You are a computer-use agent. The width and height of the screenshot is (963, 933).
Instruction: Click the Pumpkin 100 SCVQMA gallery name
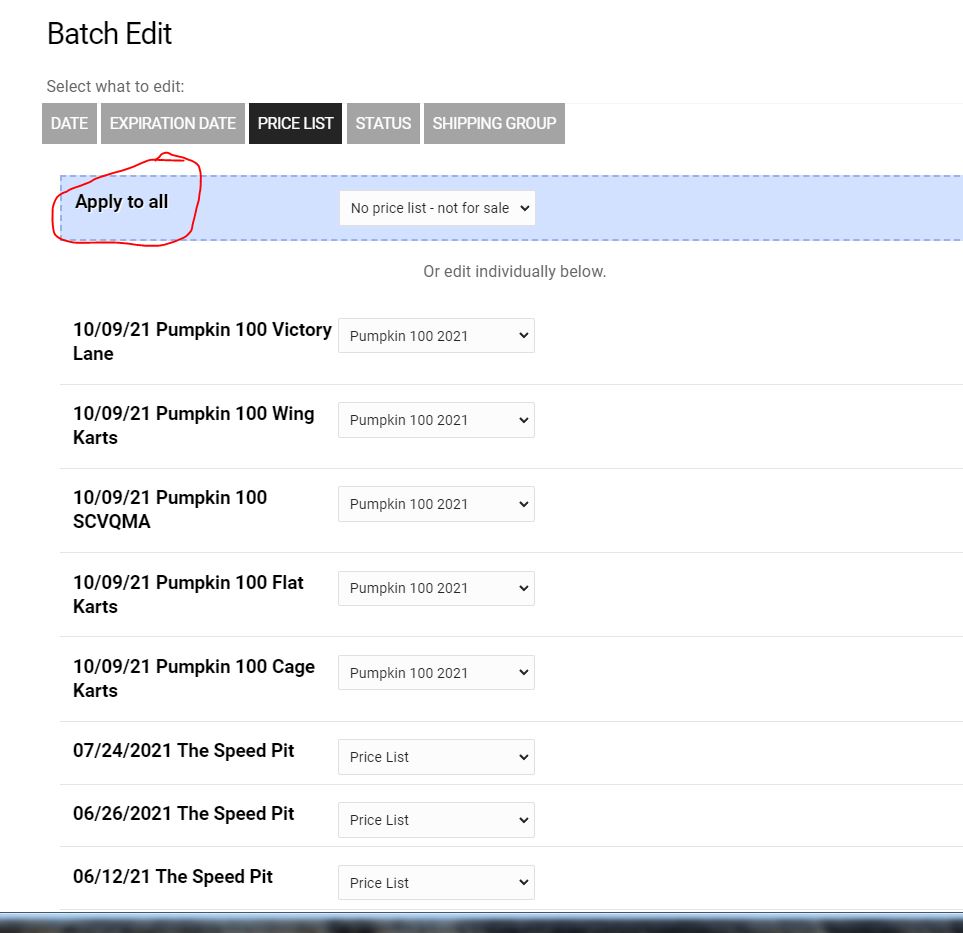pyautogui.click(x=169, y=509)
